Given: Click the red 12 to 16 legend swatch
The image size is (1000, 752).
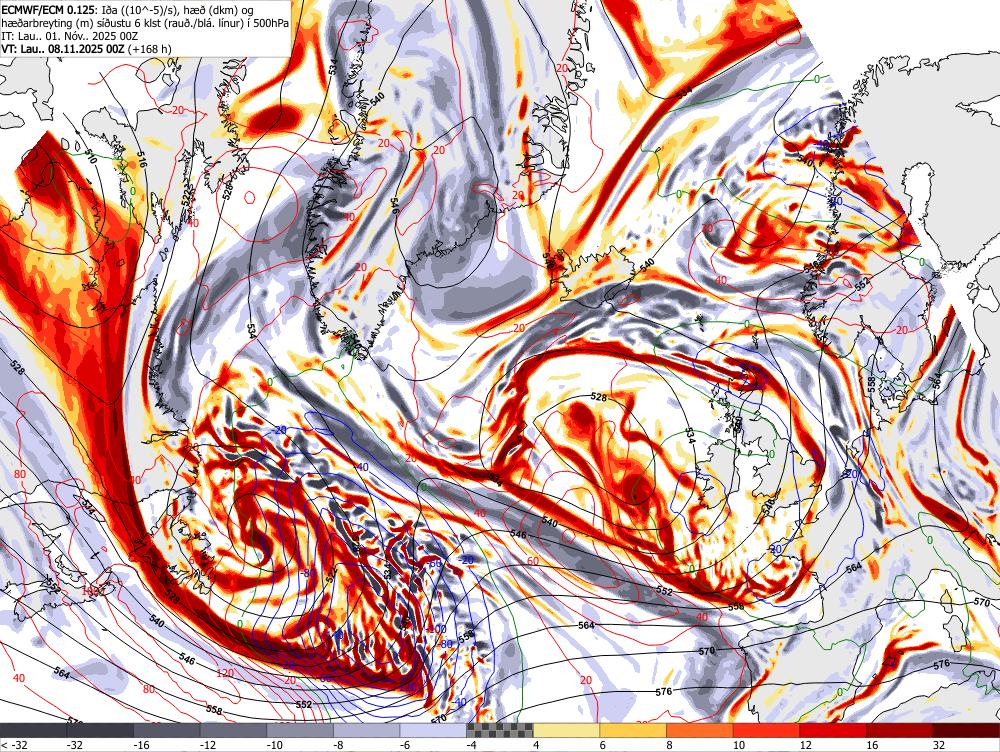Looking at the screenshot, I should pyautogui.click(x=833, y=730).
